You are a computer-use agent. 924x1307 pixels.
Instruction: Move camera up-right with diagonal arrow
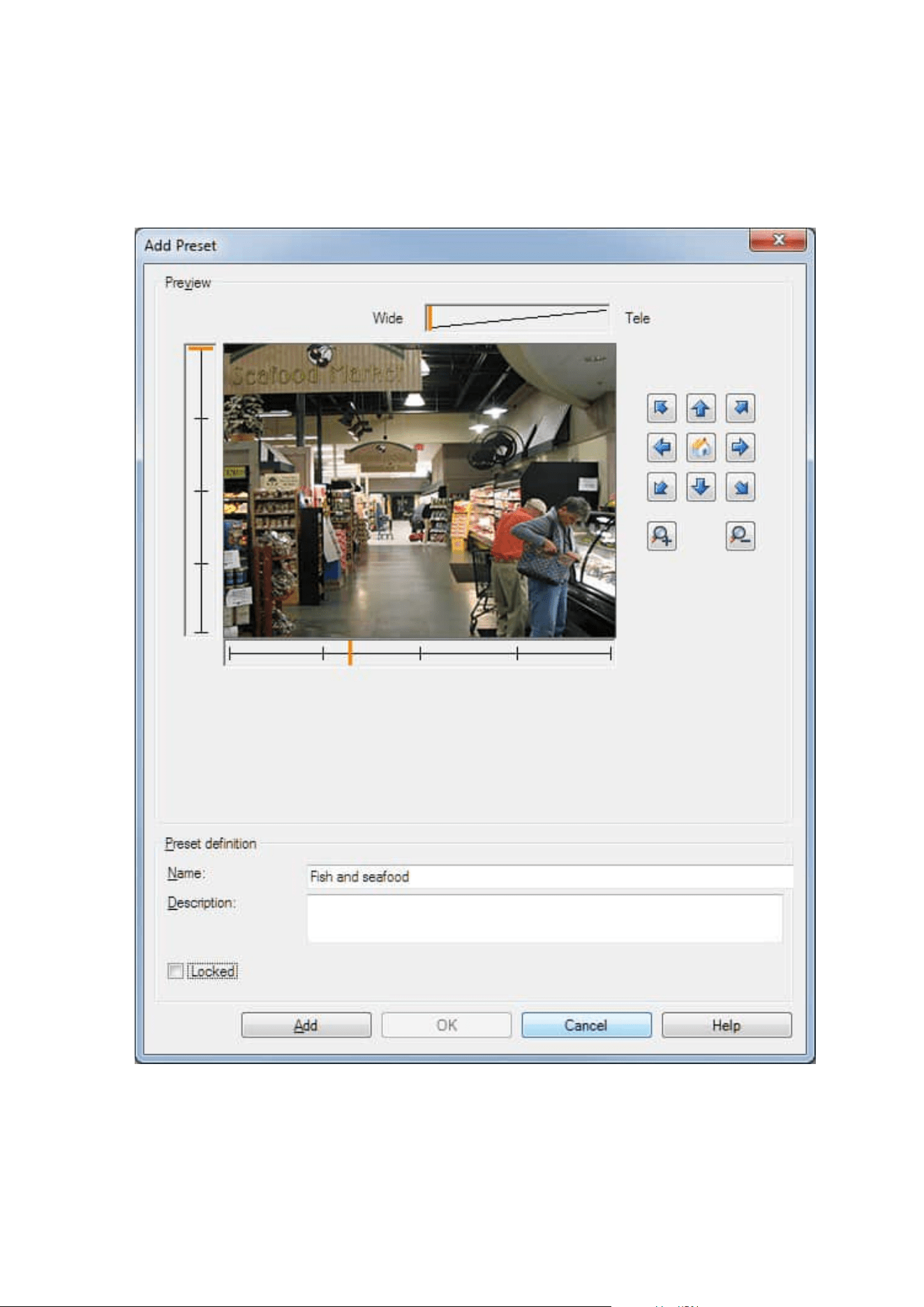click(x=740, y=408)
